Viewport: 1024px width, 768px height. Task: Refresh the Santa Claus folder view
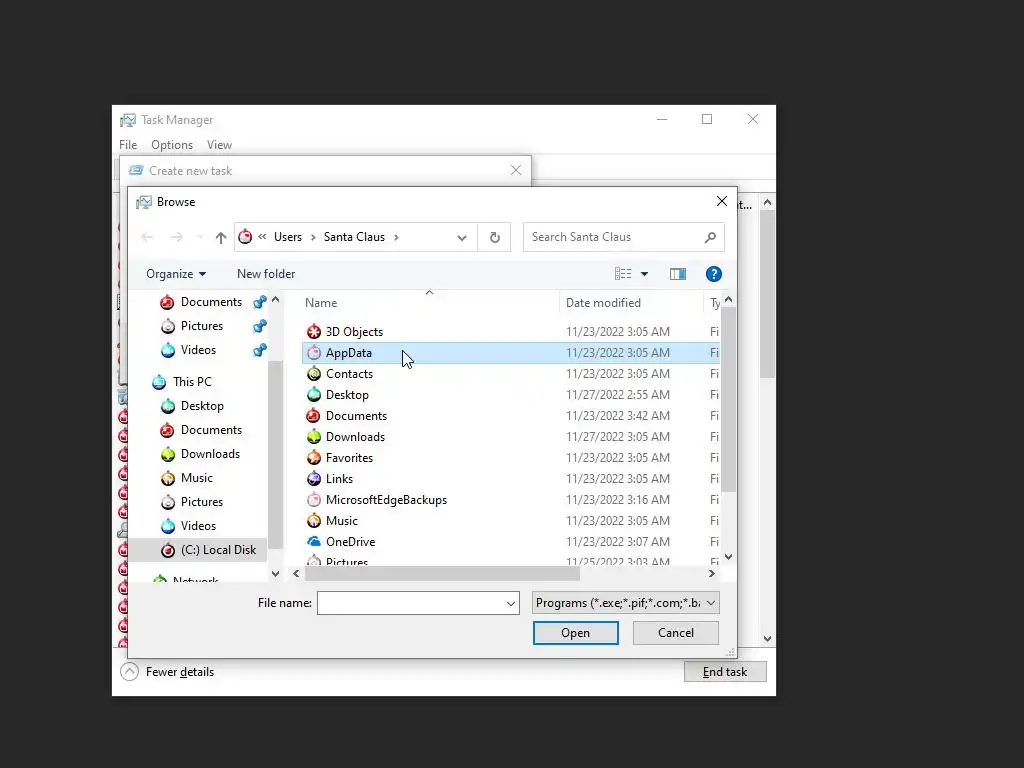tap(494, 237)
